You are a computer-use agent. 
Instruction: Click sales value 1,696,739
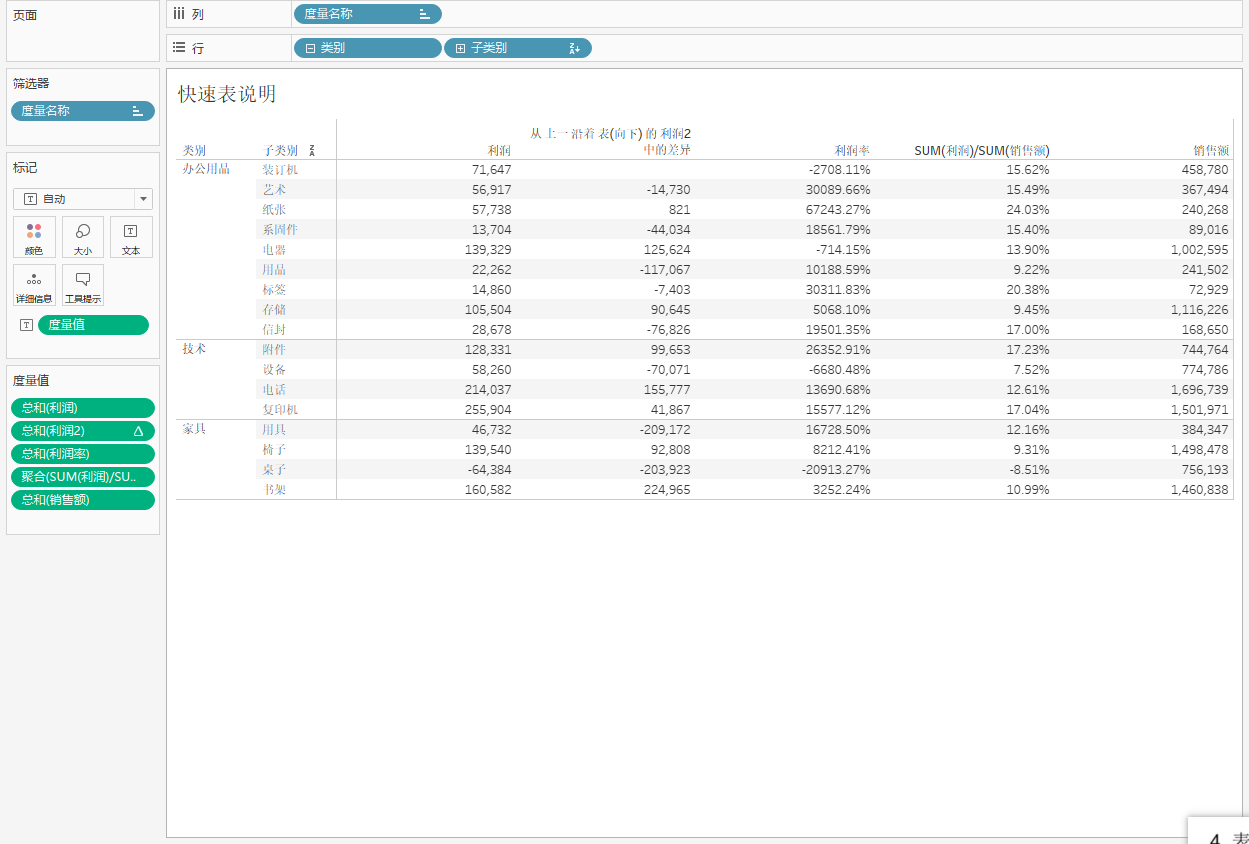point(1200,390)
